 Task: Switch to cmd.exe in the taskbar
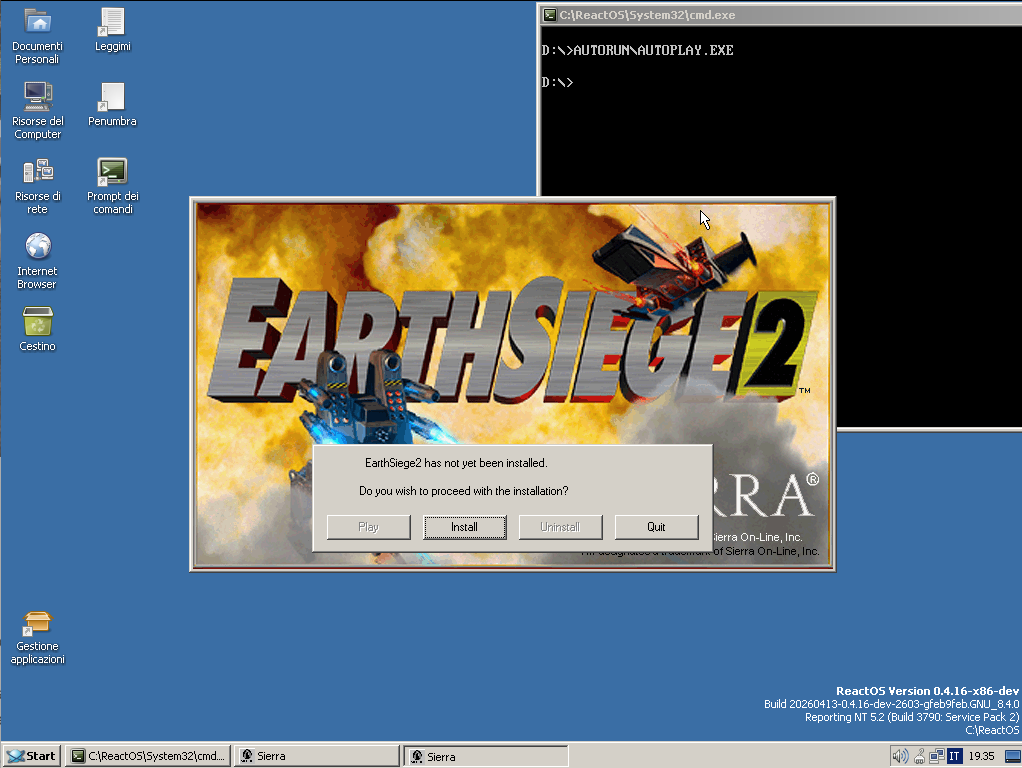(x=148, y=756)
